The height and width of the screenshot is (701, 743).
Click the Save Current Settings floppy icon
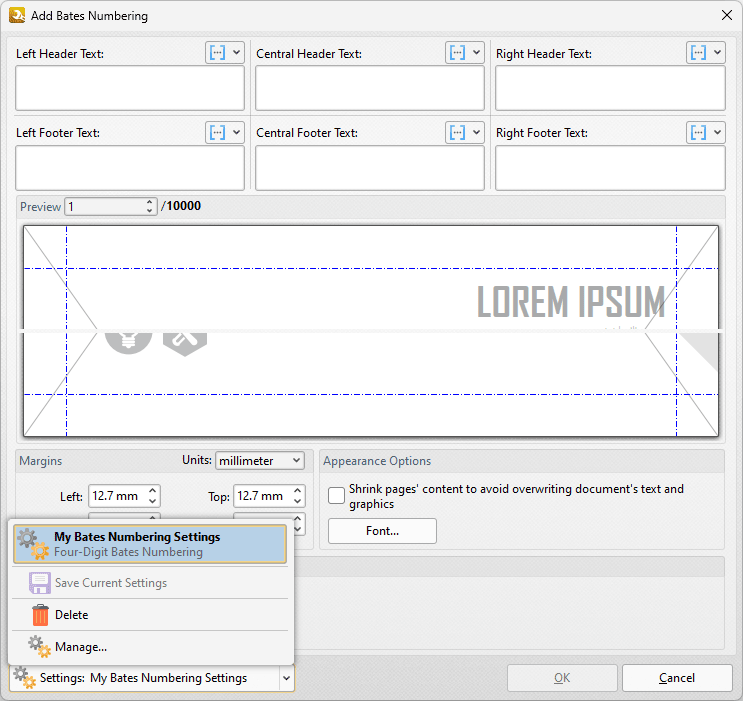point(40,583)
